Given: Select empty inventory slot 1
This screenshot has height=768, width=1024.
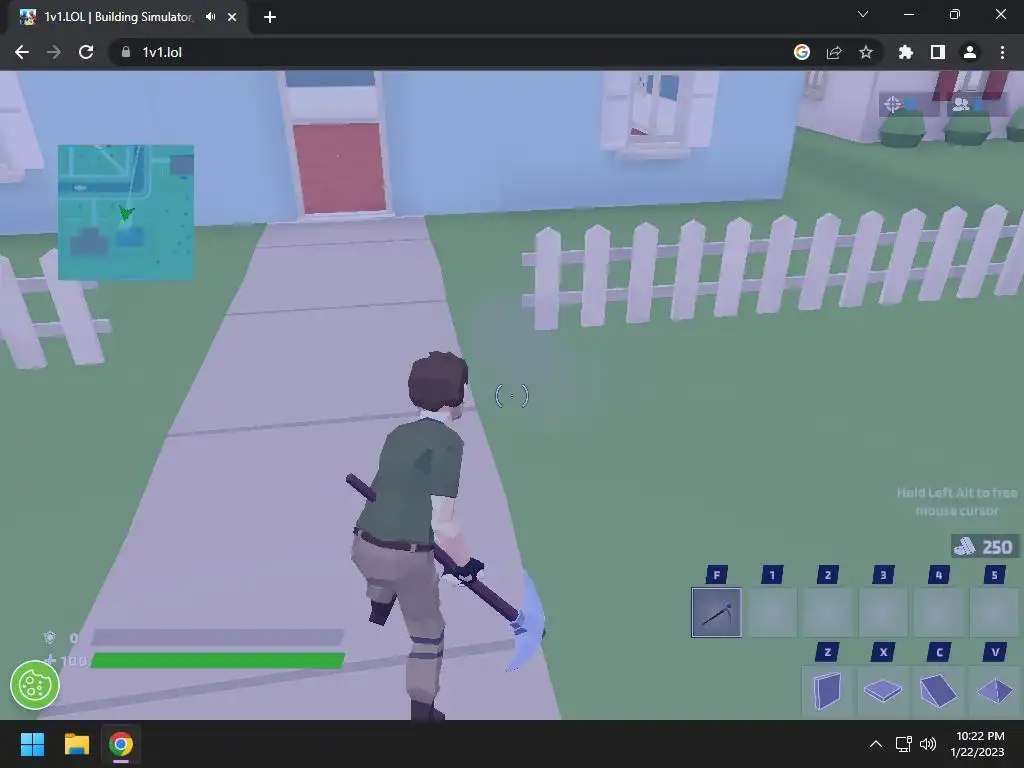Looking at the screenshot, I should pos(772,613).
